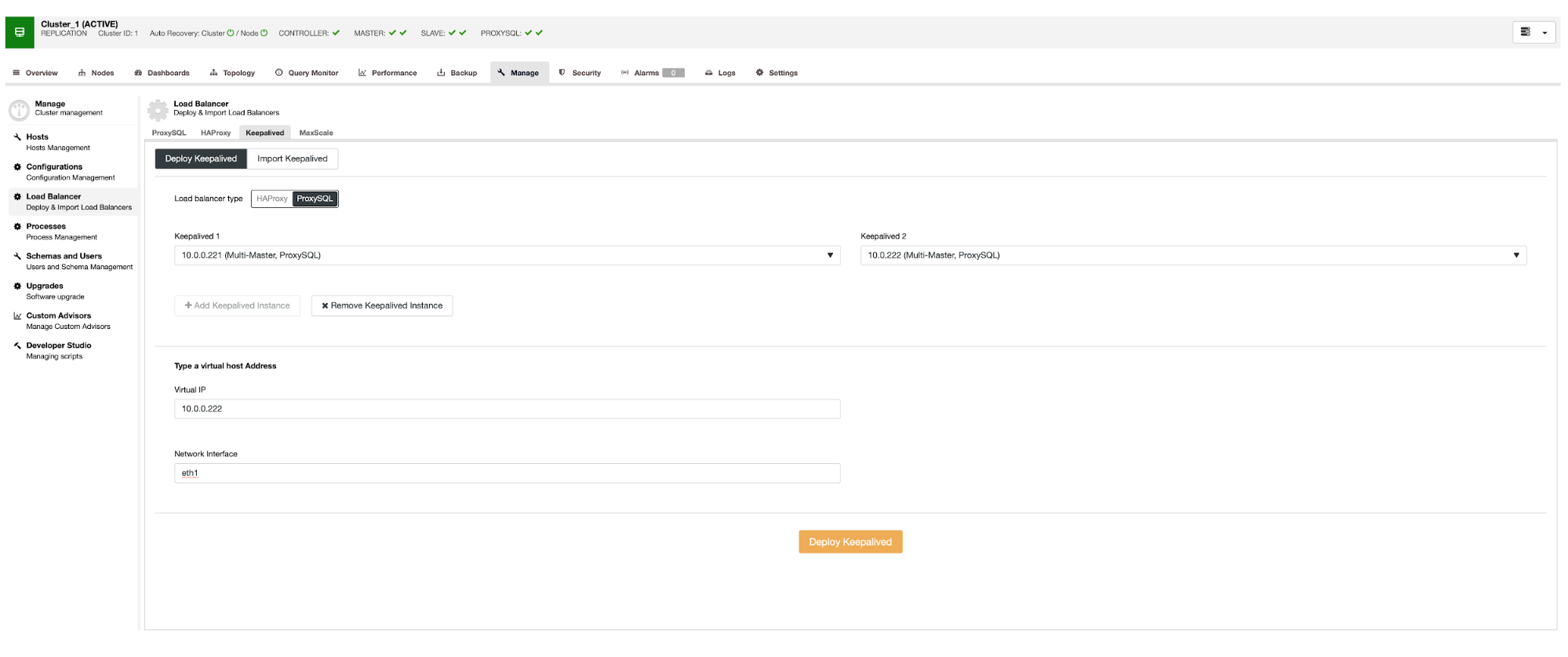
Task: Click the Cluster_1 (ACTIVE) title
Action: tap(79, 24)
